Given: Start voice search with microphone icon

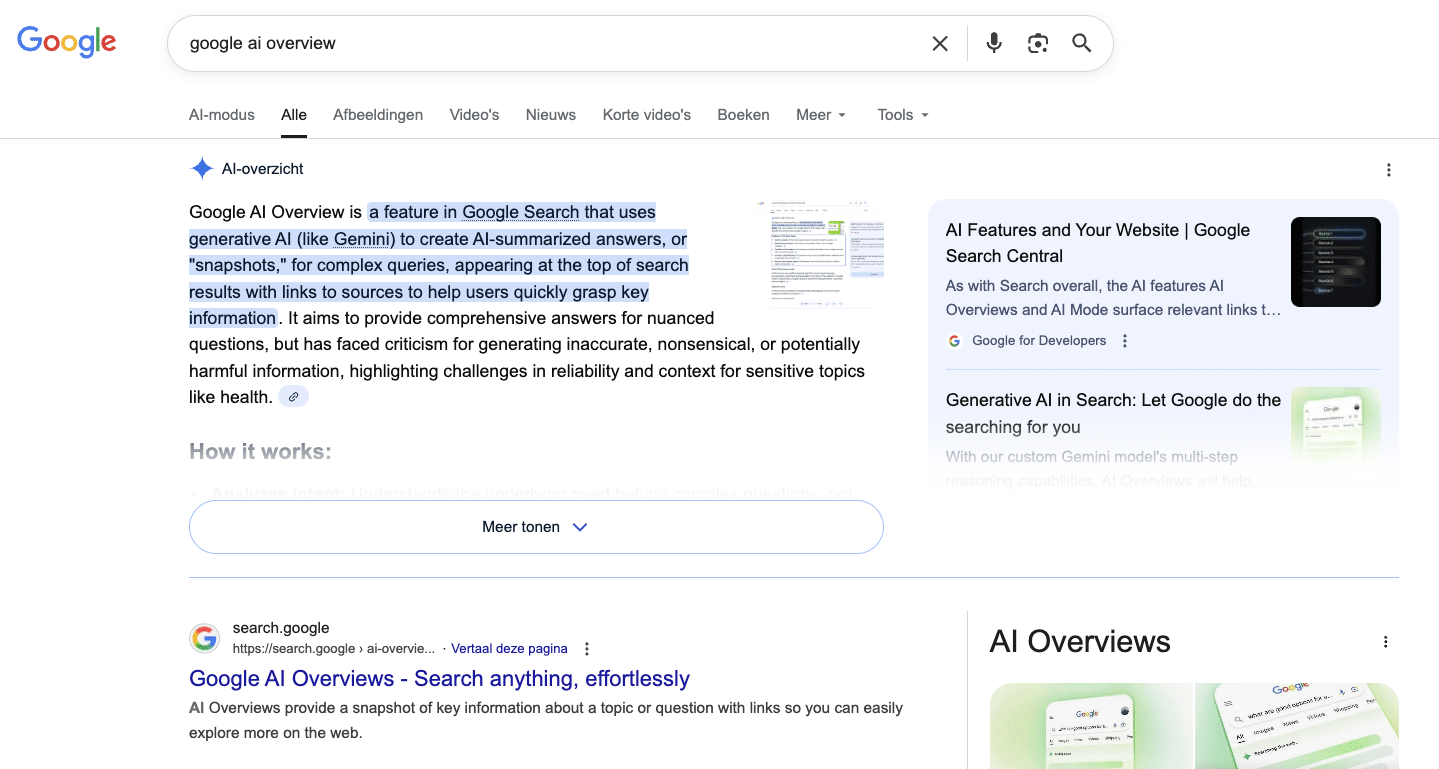Looking at the screenshot, I should click(994, 43).
